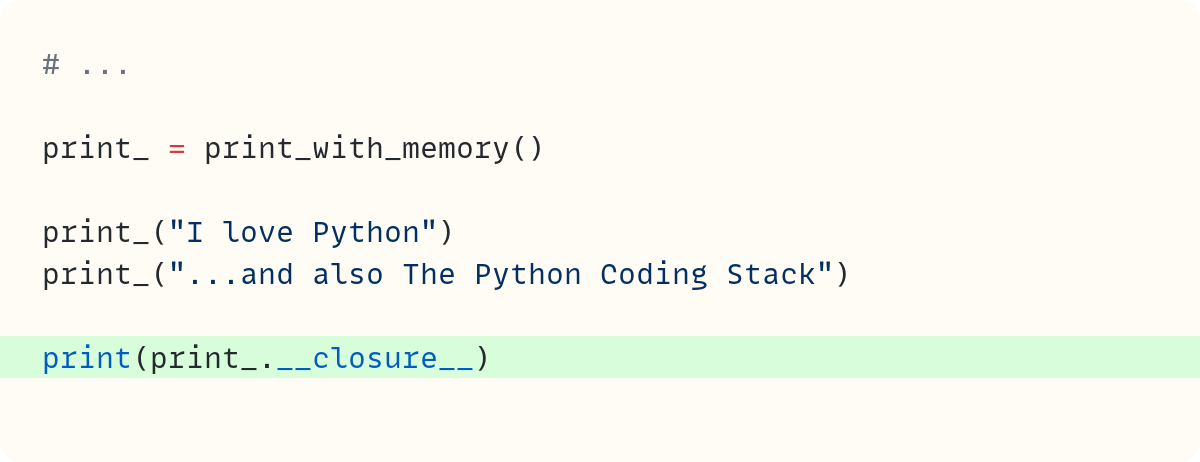Click the '# ...' comment line
The height and width of the screenshot is (462, 1200).
pyautogui.click(x=86, y=66)
